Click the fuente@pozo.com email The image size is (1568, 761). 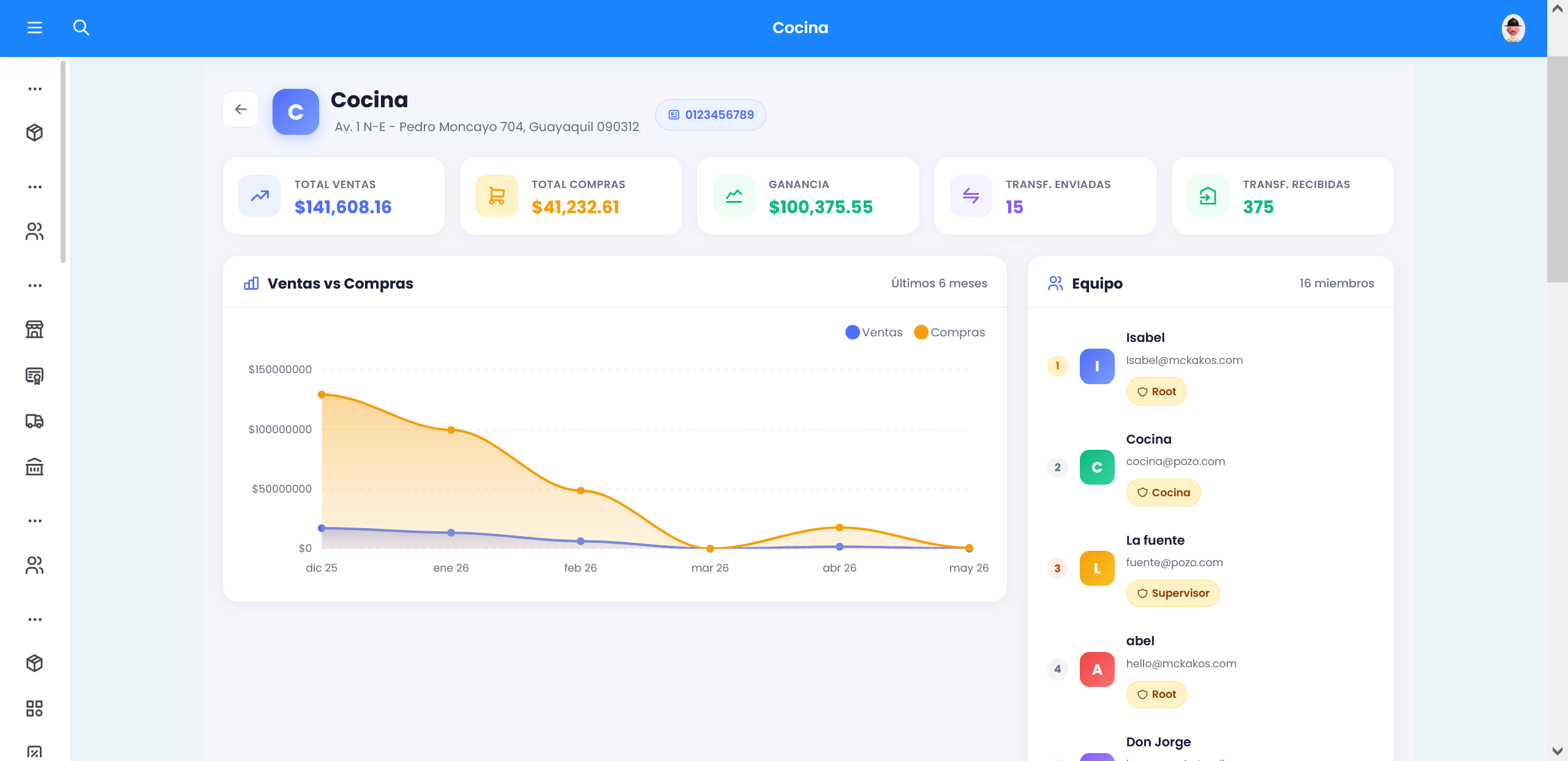pos(1174,562)
